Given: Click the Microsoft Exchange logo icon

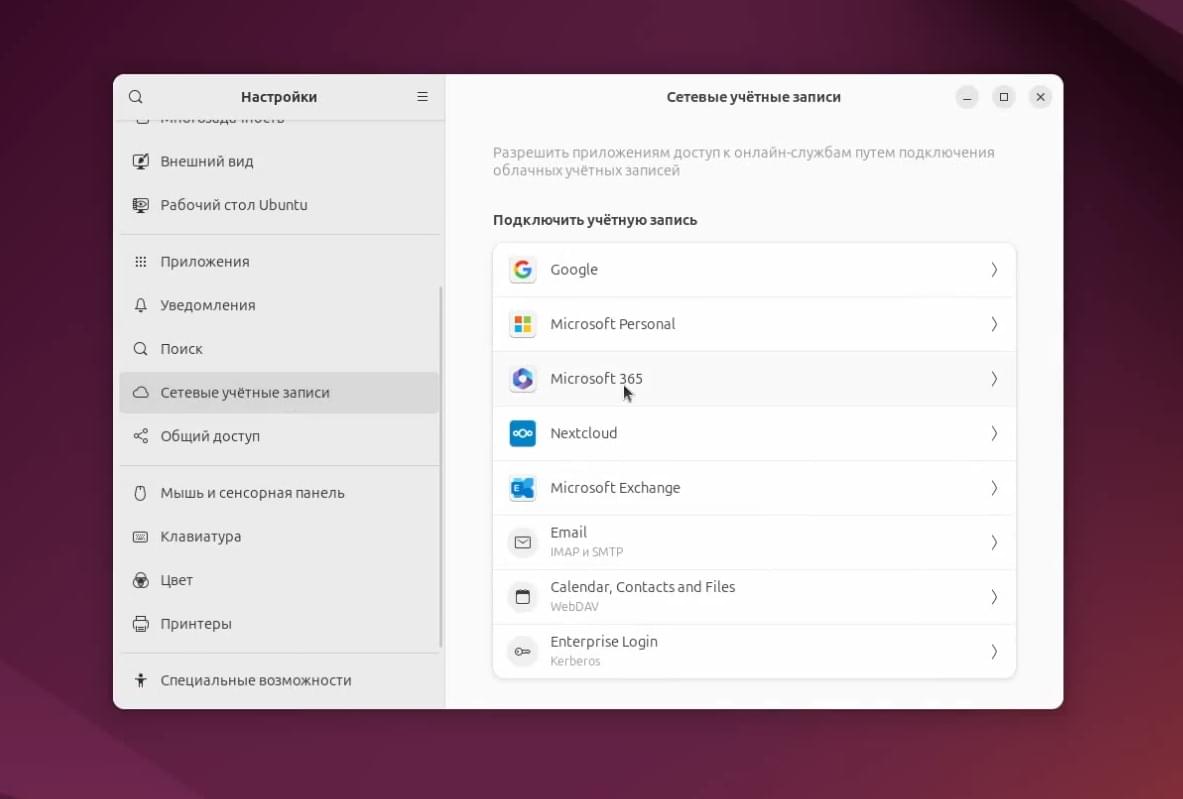Looking at the screenshot, I should coord(523,488).
